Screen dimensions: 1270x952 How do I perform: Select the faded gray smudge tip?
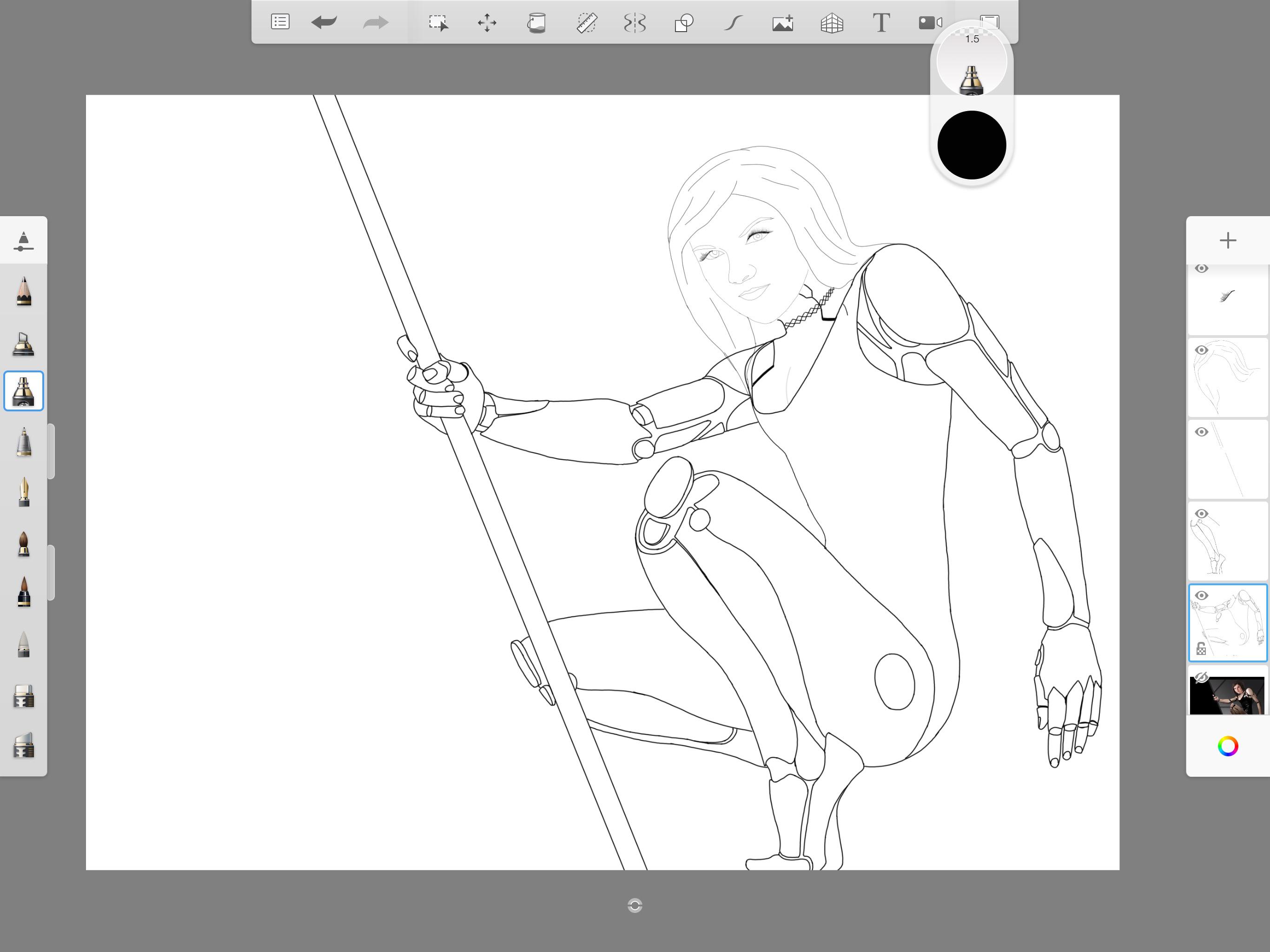coord(24,644)
